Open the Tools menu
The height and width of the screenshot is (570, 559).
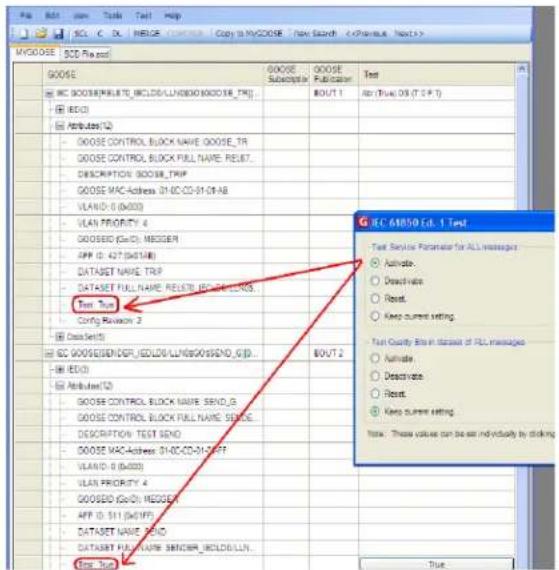[112, 16]
